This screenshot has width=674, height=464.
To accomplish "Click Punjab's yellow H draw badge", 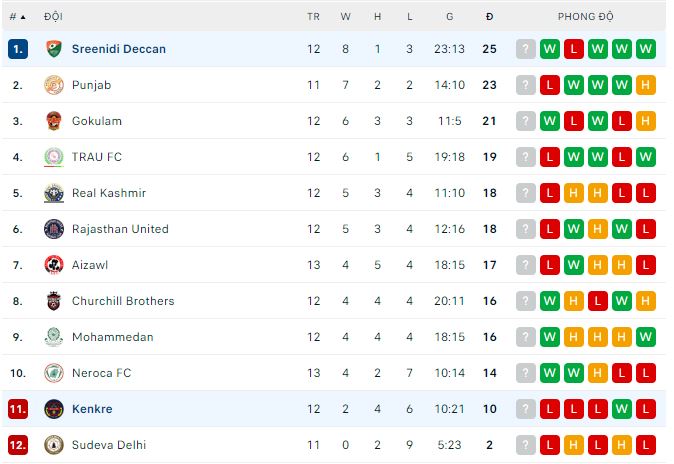I will 645,85.
